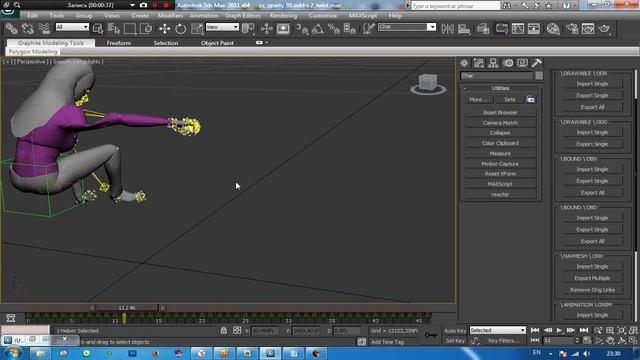The height and width of the screenshot is (360, 640).
Task: Switch to the Create command panel
Action: [464, 63]
